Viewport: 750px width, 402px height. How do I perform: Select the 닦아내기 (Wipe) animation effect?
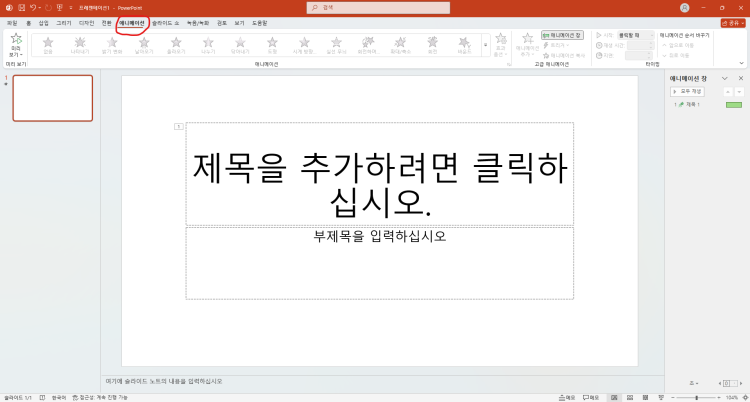point(240,45)
